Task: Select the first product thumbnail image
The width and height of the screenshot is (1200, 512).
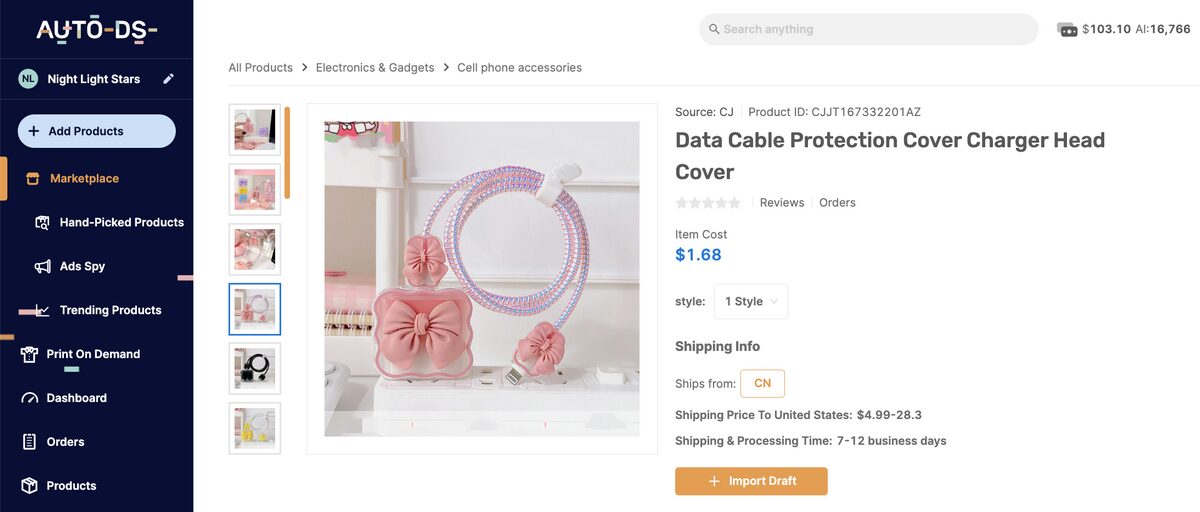Action: click(x=254, y=130)
